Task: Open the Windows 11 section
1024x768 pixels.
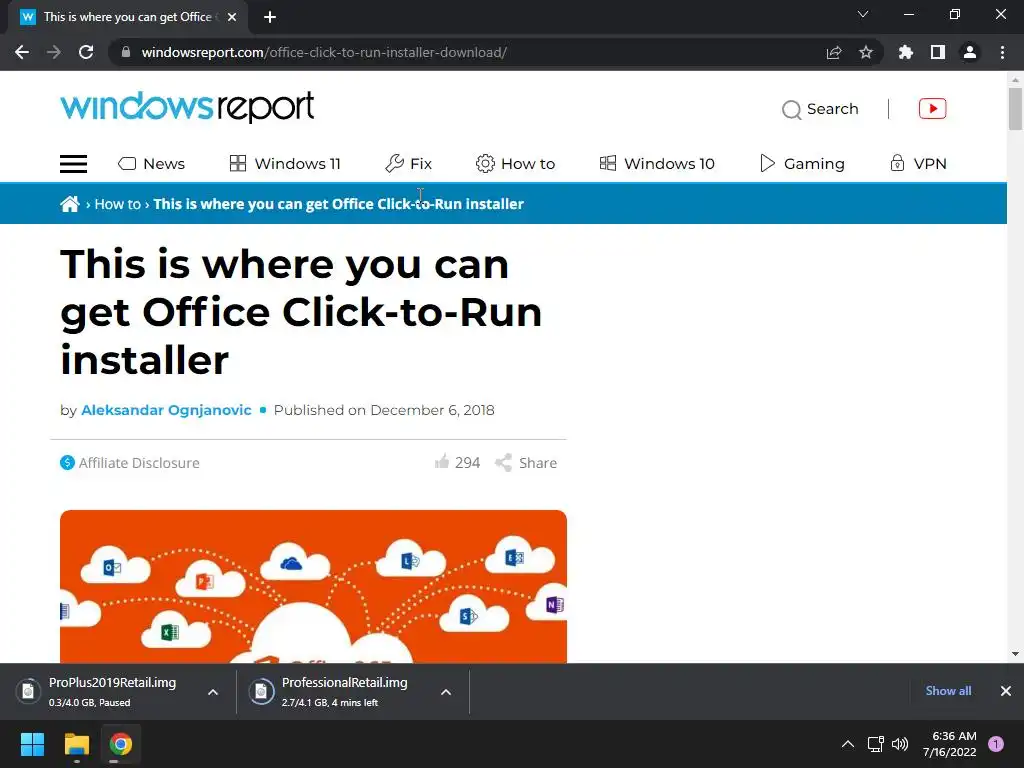Action: pos(285,164)
